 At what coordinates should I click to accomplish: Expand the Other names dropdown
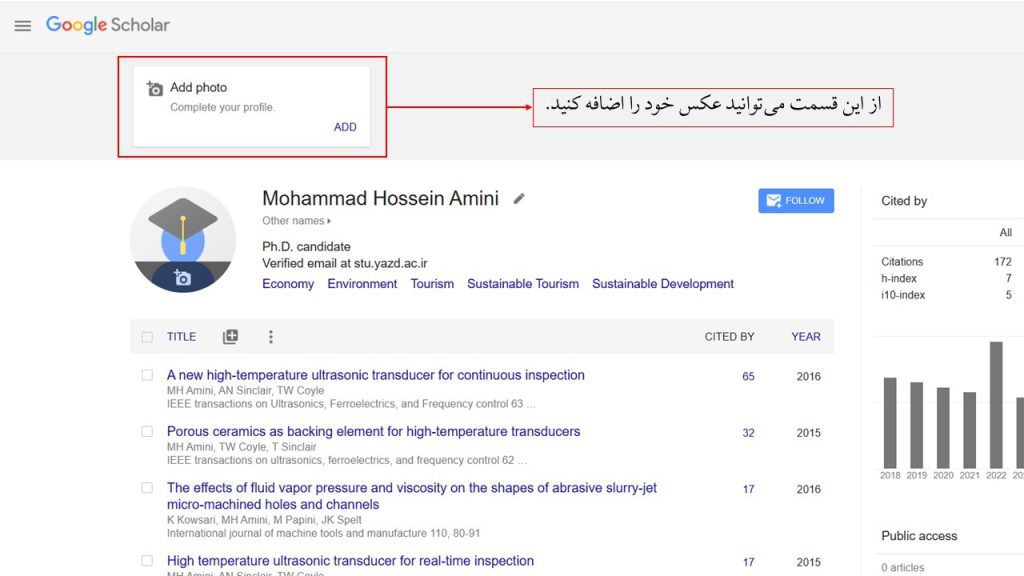(x=296, y=221)
